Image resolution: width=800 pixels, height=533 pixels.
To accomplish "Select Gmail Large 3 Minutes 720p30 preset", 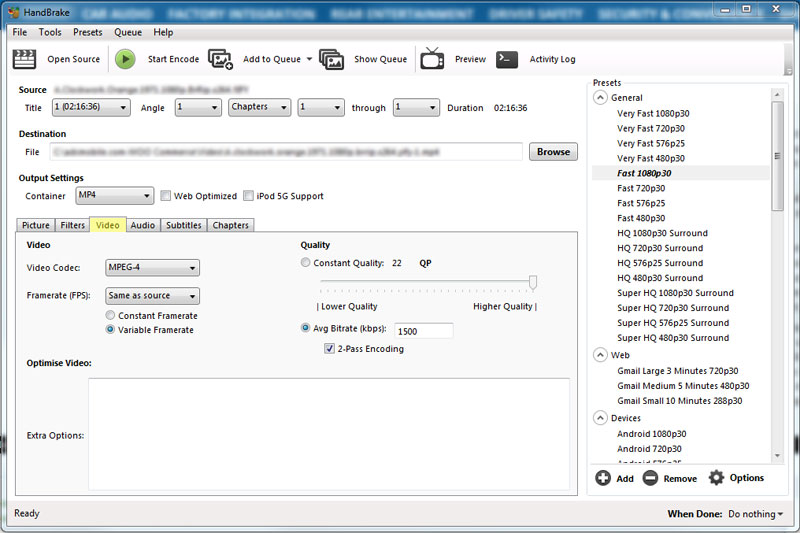I will (x=678, y=371).
